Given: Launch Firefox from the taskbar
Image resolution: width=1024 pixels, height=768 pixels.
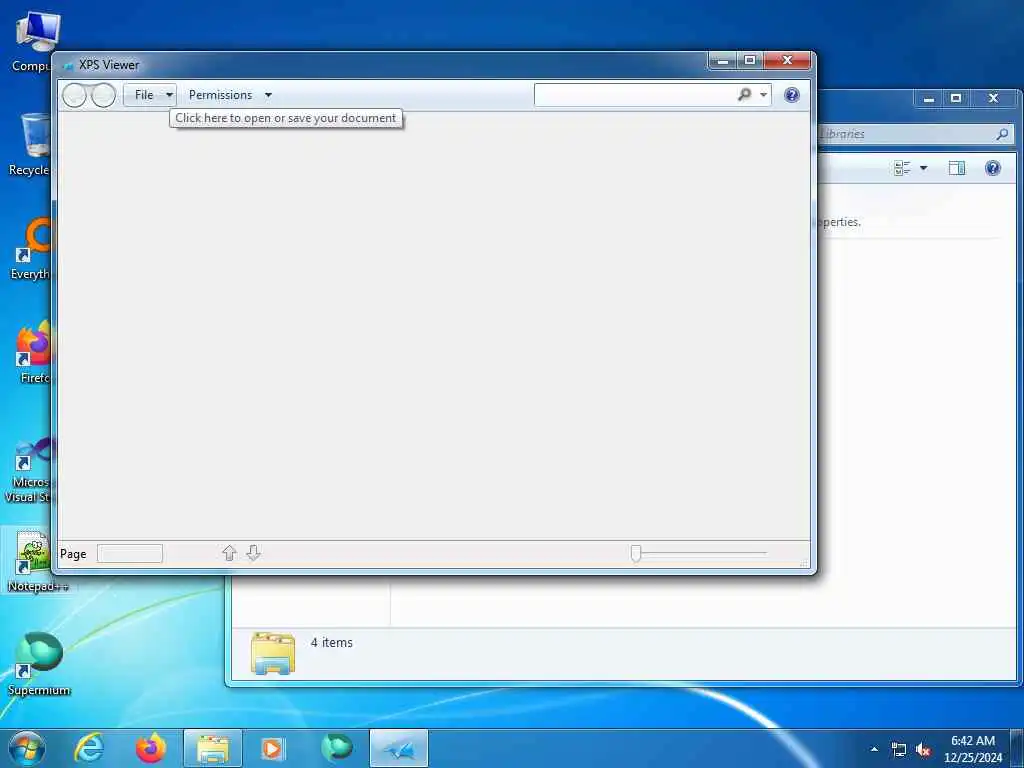Looking at the screenshot, I should click(150, 748).
